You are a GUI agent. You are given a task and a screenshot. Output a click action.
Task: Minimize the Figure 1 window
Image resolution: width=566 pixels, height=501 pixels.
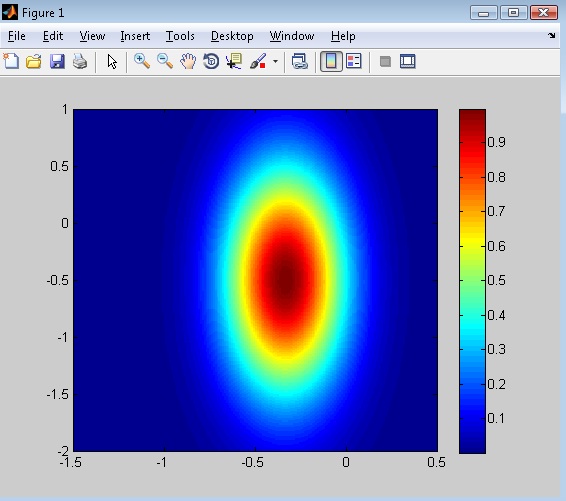click(x=484, y=13)
